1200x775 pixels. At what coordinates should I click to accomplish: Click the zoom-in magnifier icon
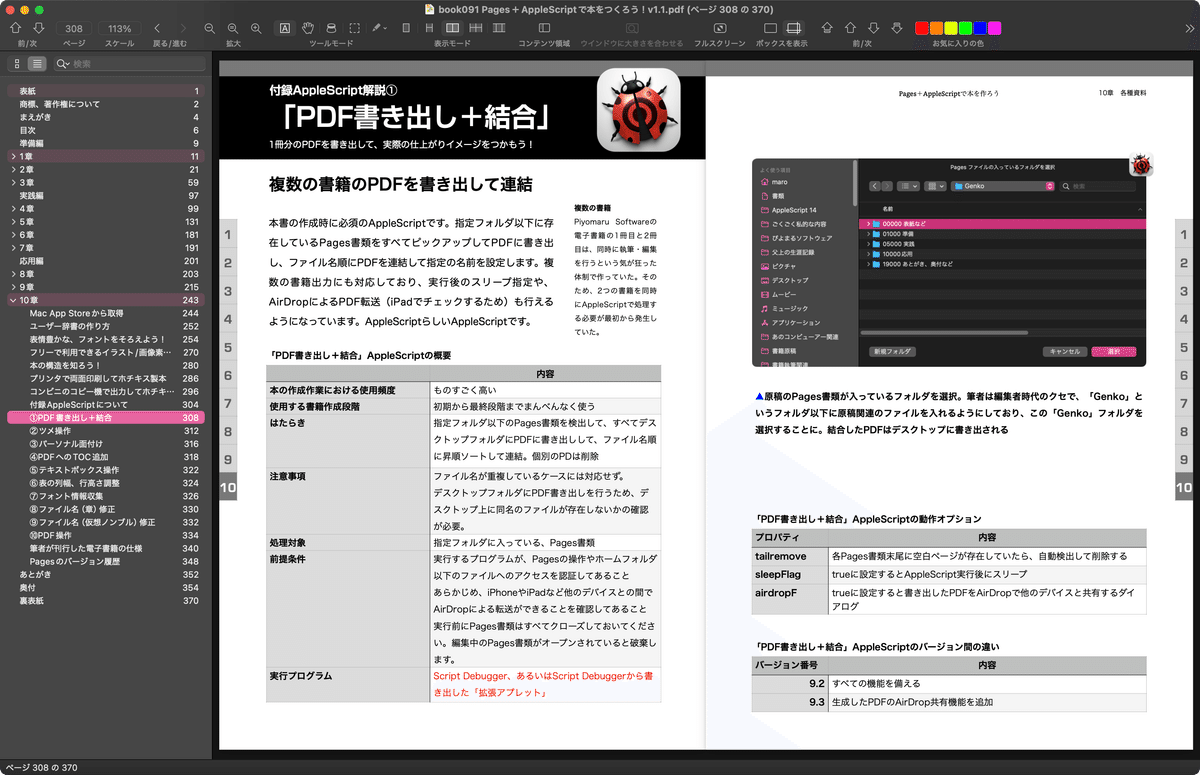[x=255, y=28]
